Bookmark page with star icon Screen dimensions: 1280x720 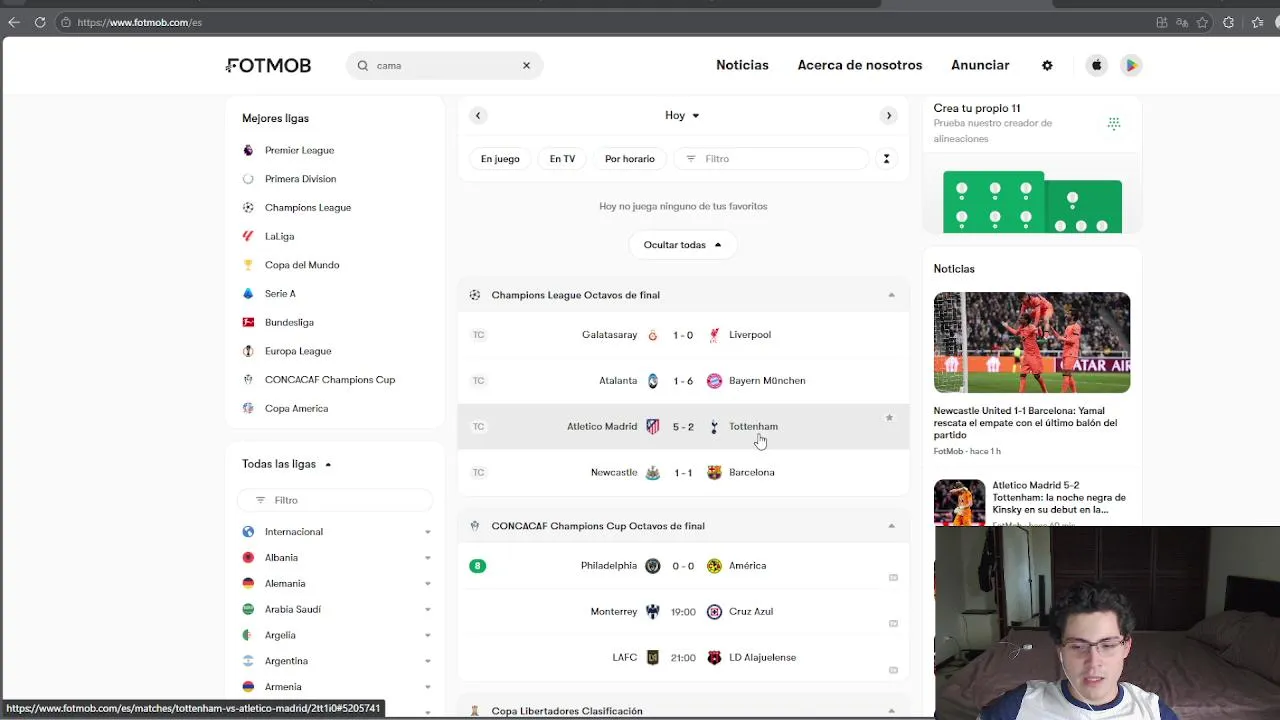pos(1203,22)
